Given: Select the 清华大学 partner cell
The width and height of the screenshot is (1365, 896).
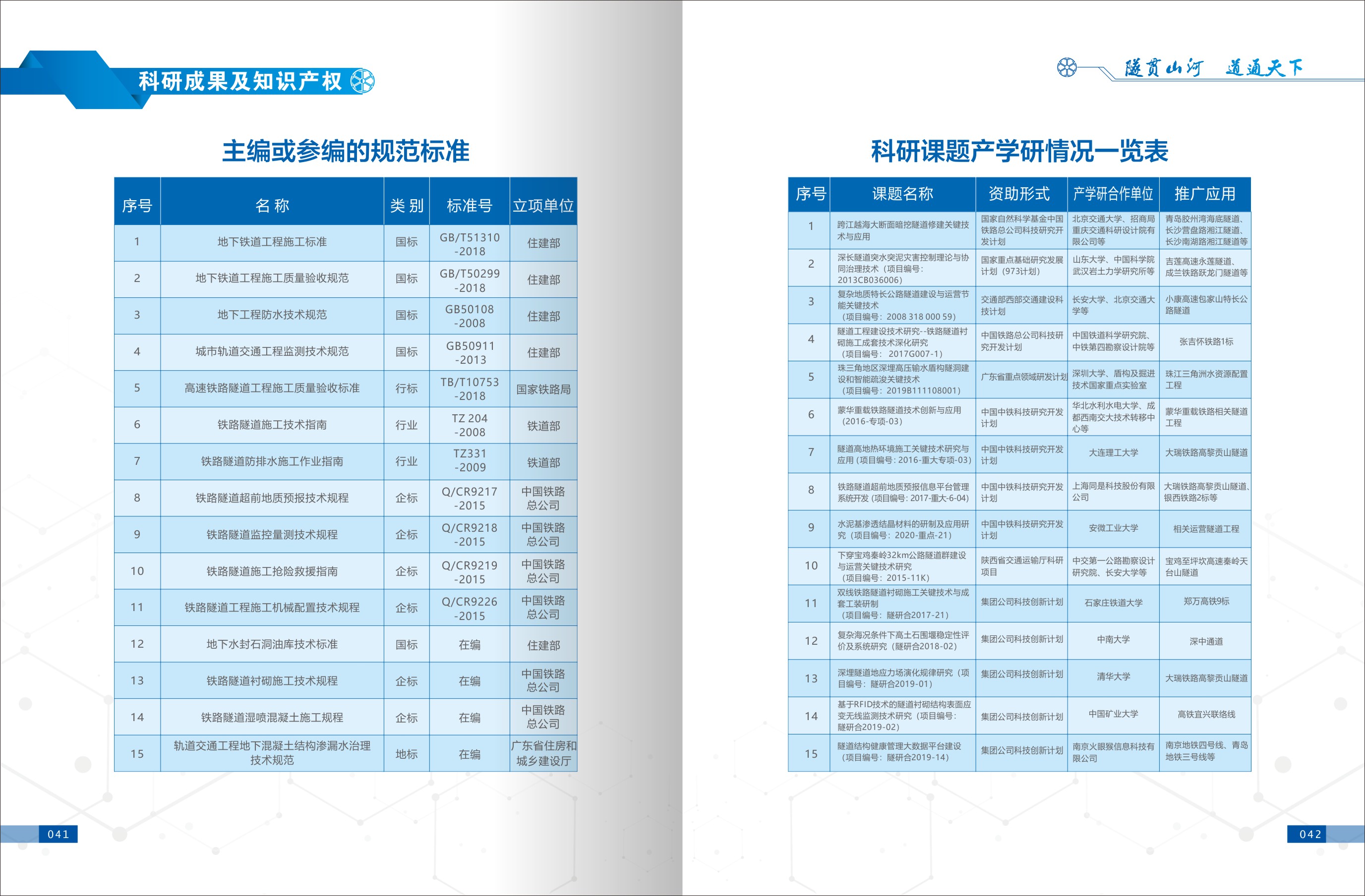Looking at the screenshot, I should 1113,676.
